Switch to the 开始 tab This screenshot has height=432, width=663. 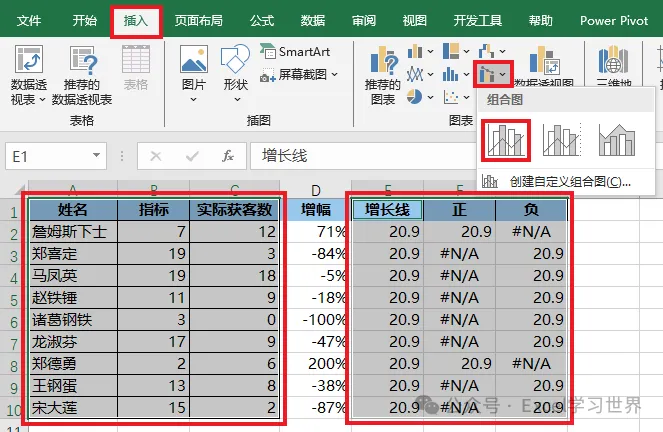[x=84, y=20]
